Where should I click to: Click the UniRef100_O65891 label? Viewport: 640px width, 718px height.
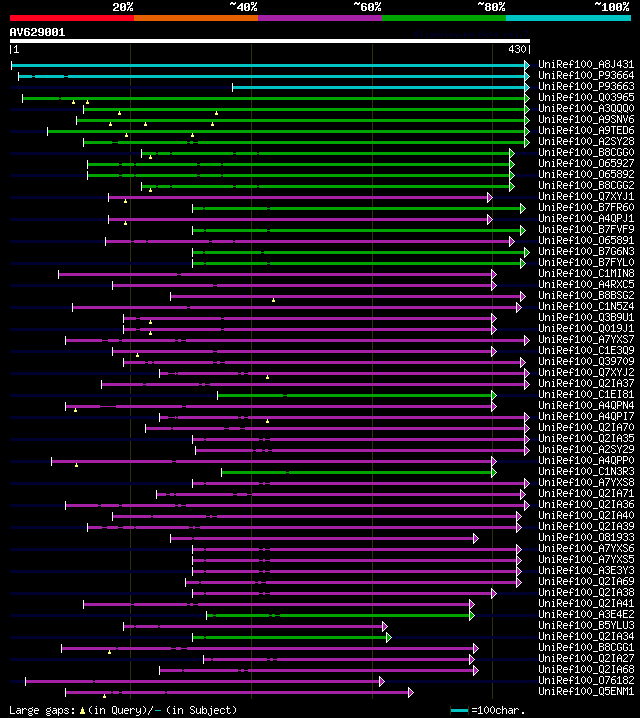[586, 240]
